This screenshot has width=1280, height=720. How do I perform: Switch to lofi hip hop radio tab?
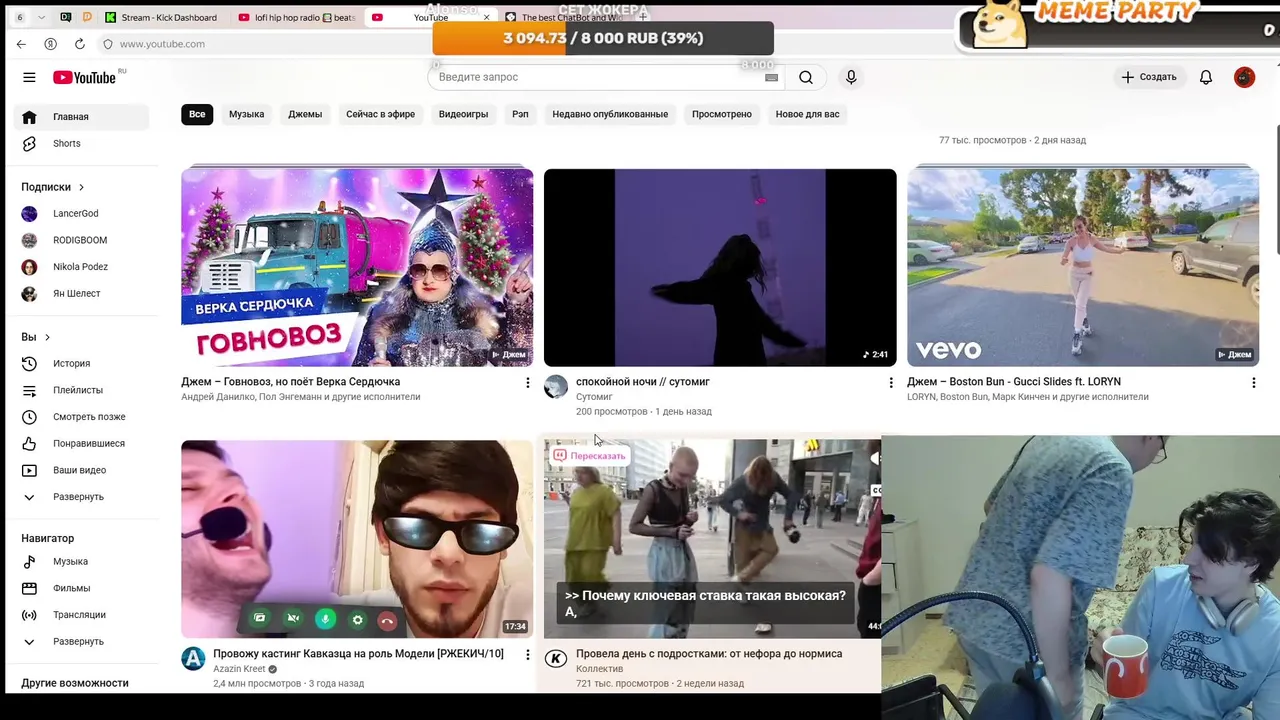click(x=298, y=17)
